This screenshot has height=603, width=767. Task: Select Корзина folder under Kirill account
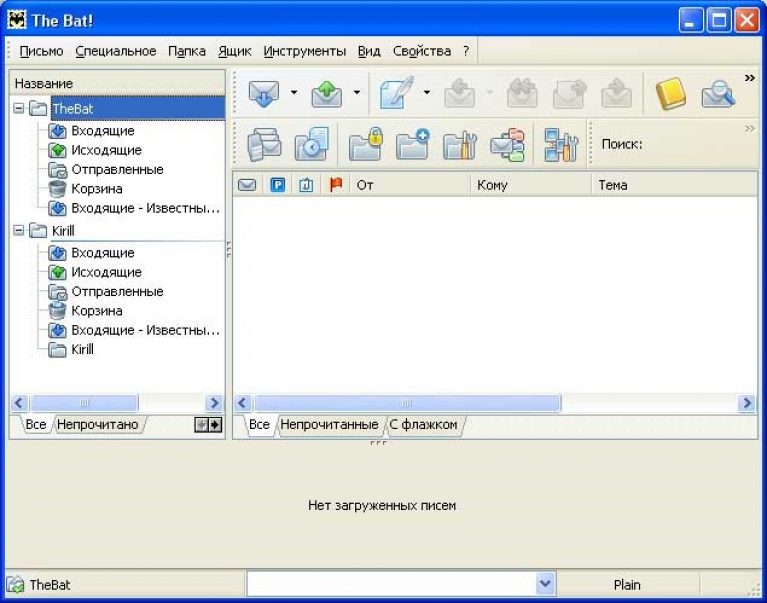(96, 311)
